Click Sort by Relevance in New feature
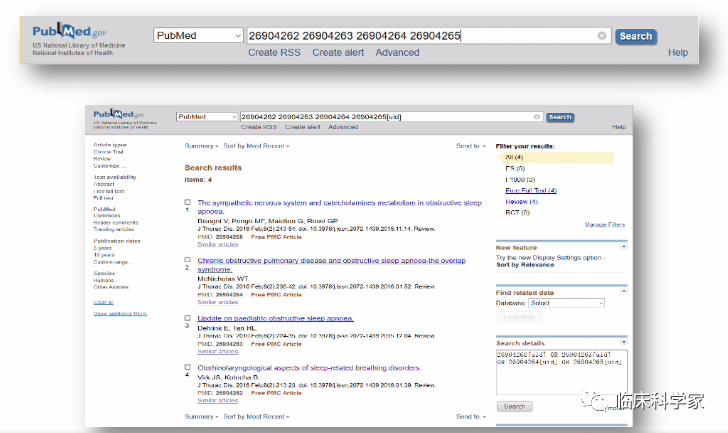The height and width of the screenshot is (433, 728). (x=525, y=265)
